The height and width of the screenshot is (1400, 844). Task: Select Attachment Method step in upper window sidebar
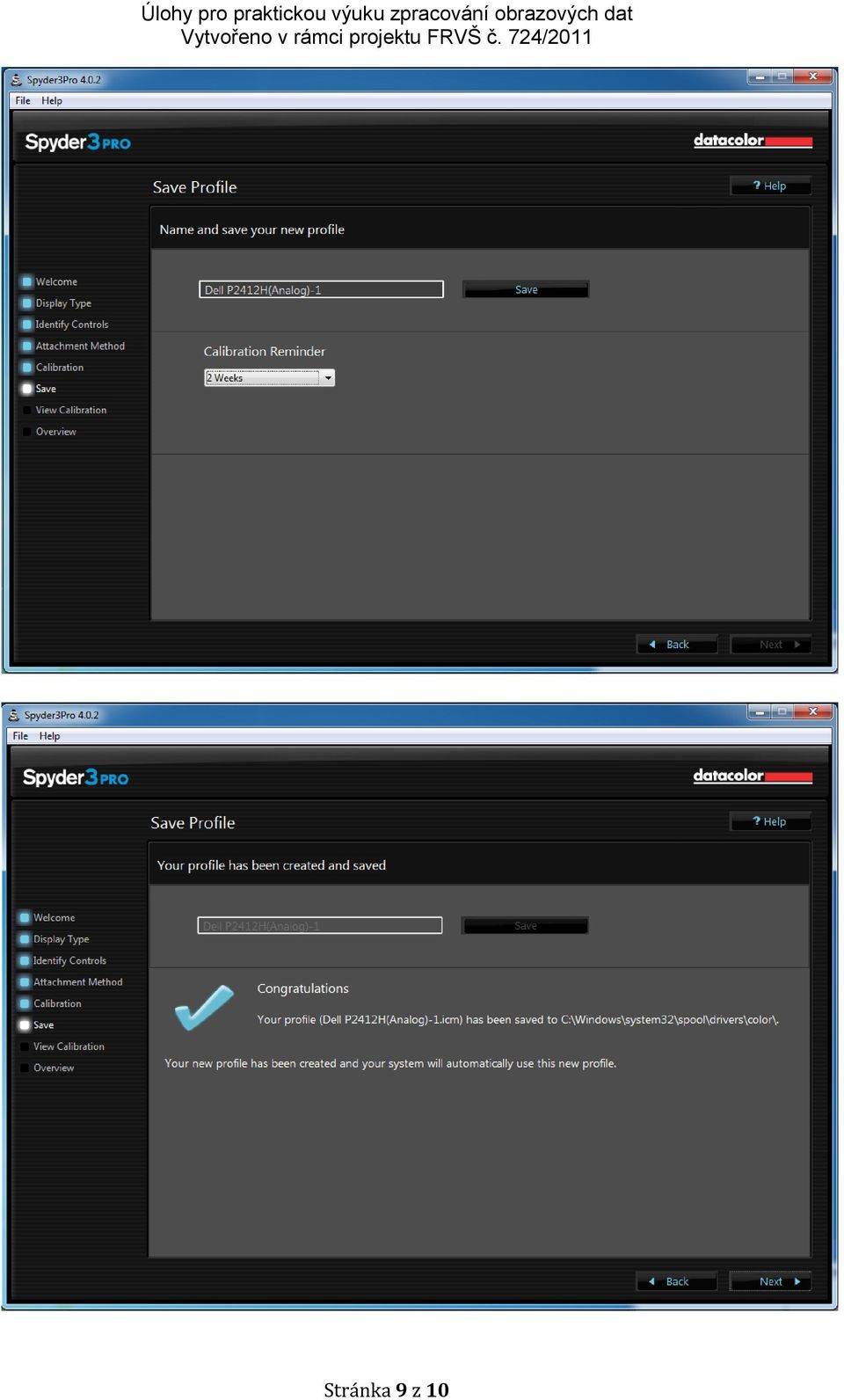74,346
